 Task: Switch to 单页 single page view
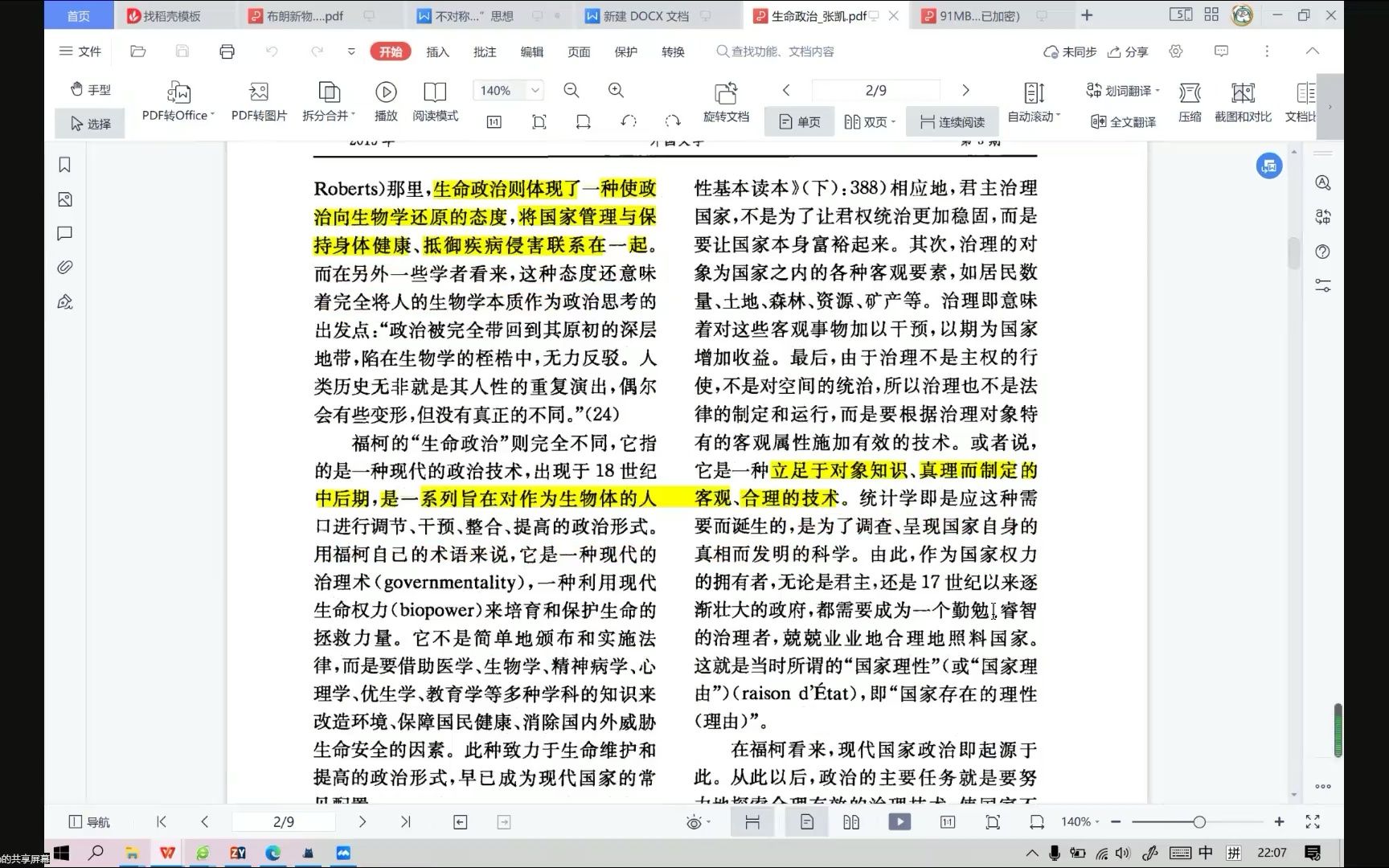click(800, 121)
